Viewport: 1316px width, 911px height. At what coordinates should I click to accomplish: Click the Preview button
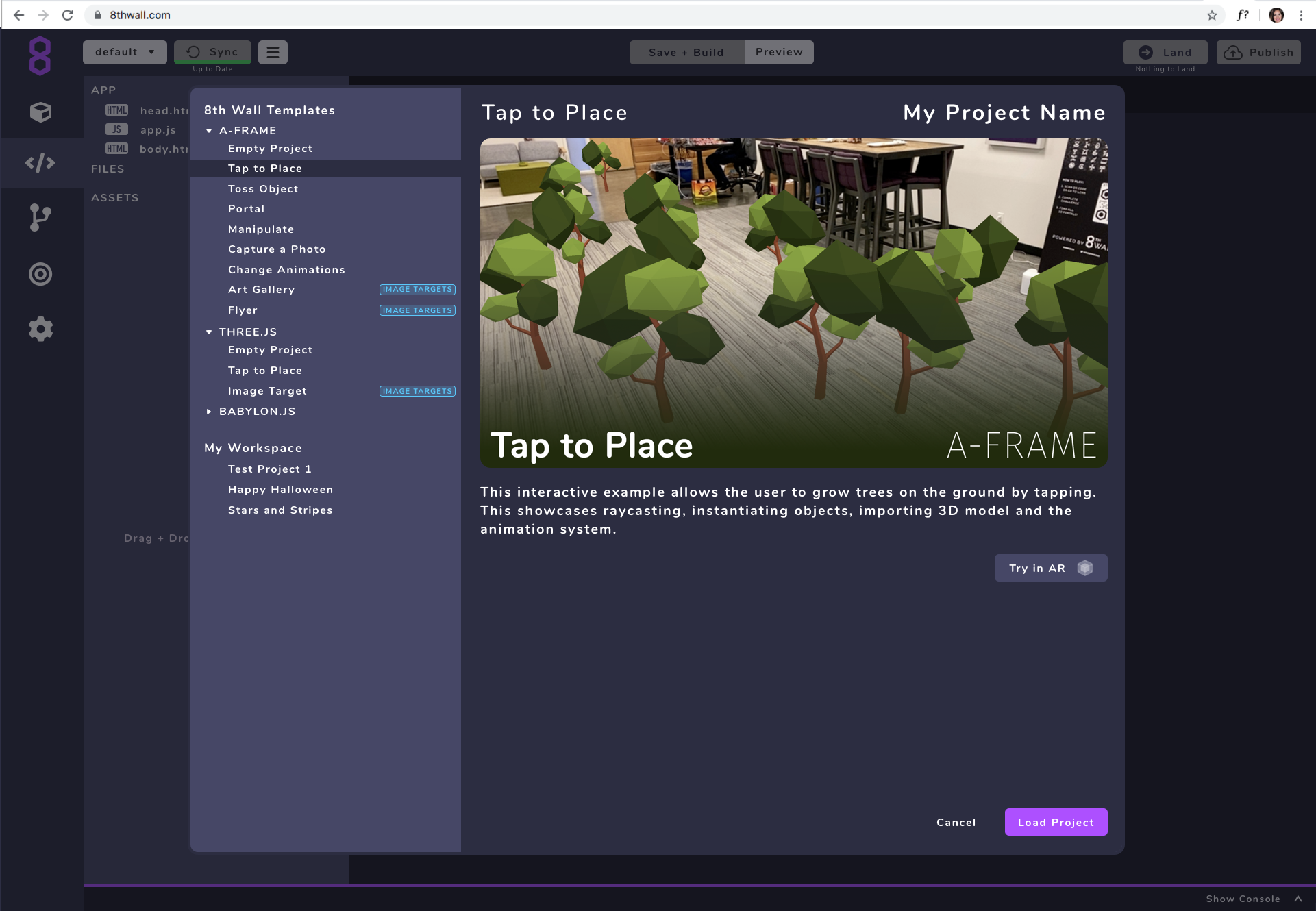click(779, 52)
